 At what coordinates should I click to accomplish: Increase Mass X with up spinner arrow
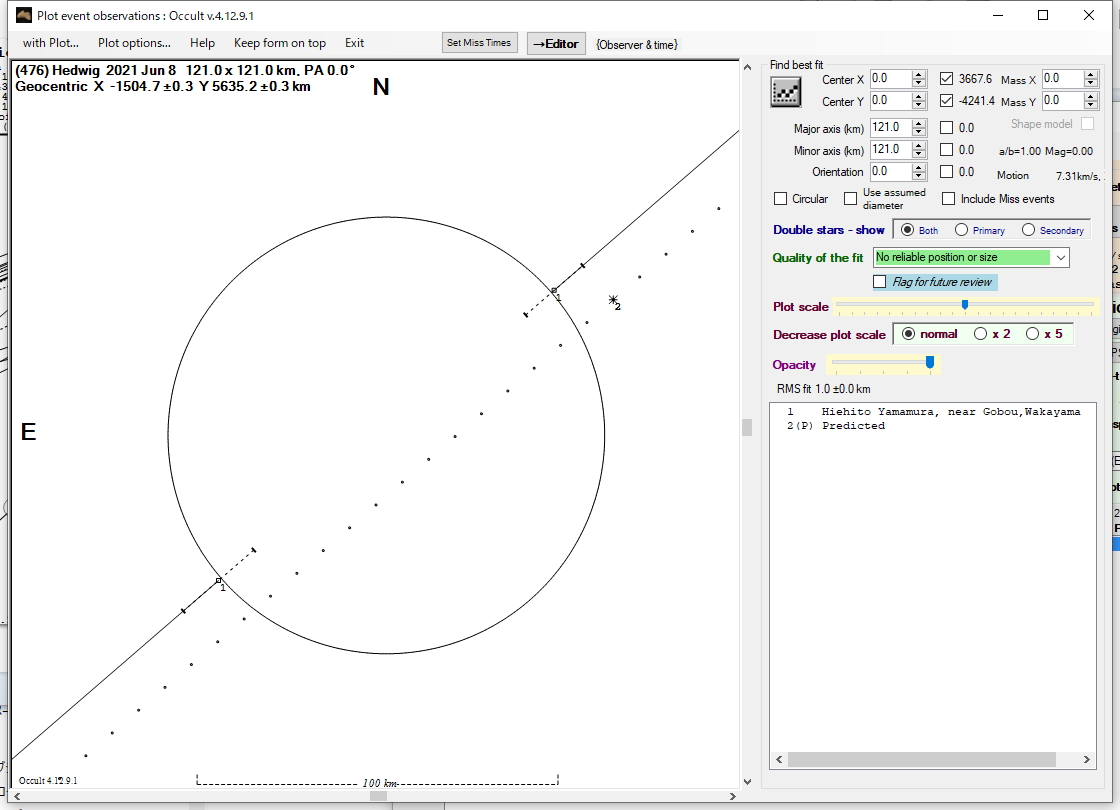[x=1092, y=74]
